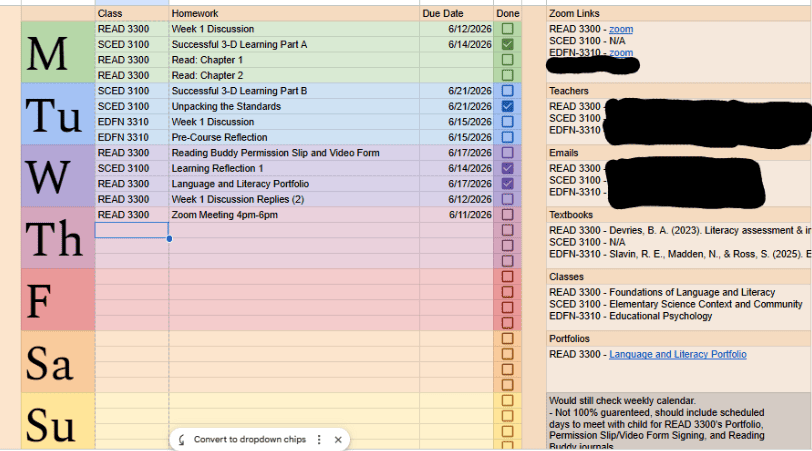Select the Done header cell
Screen dimensions: 812x451
508,13
